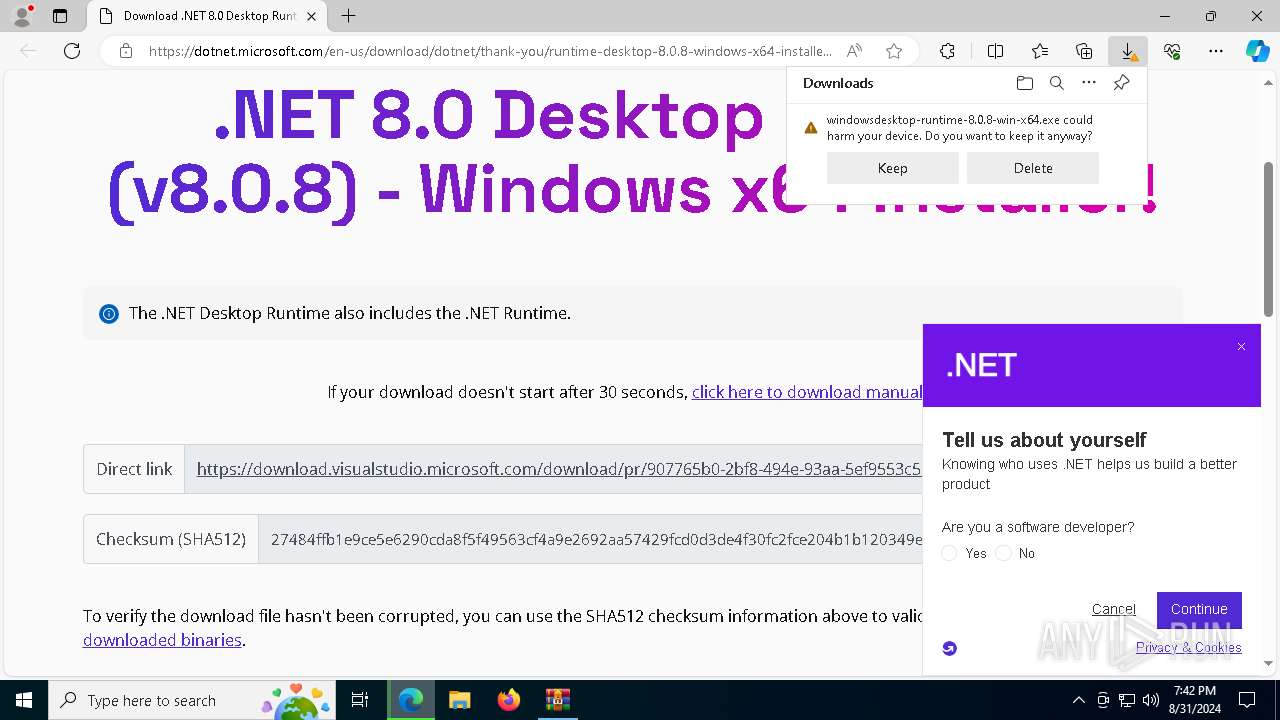Open more options in Downloads panel
The height and width of the screenshot is (720, 1280).
coord(1089,83)
